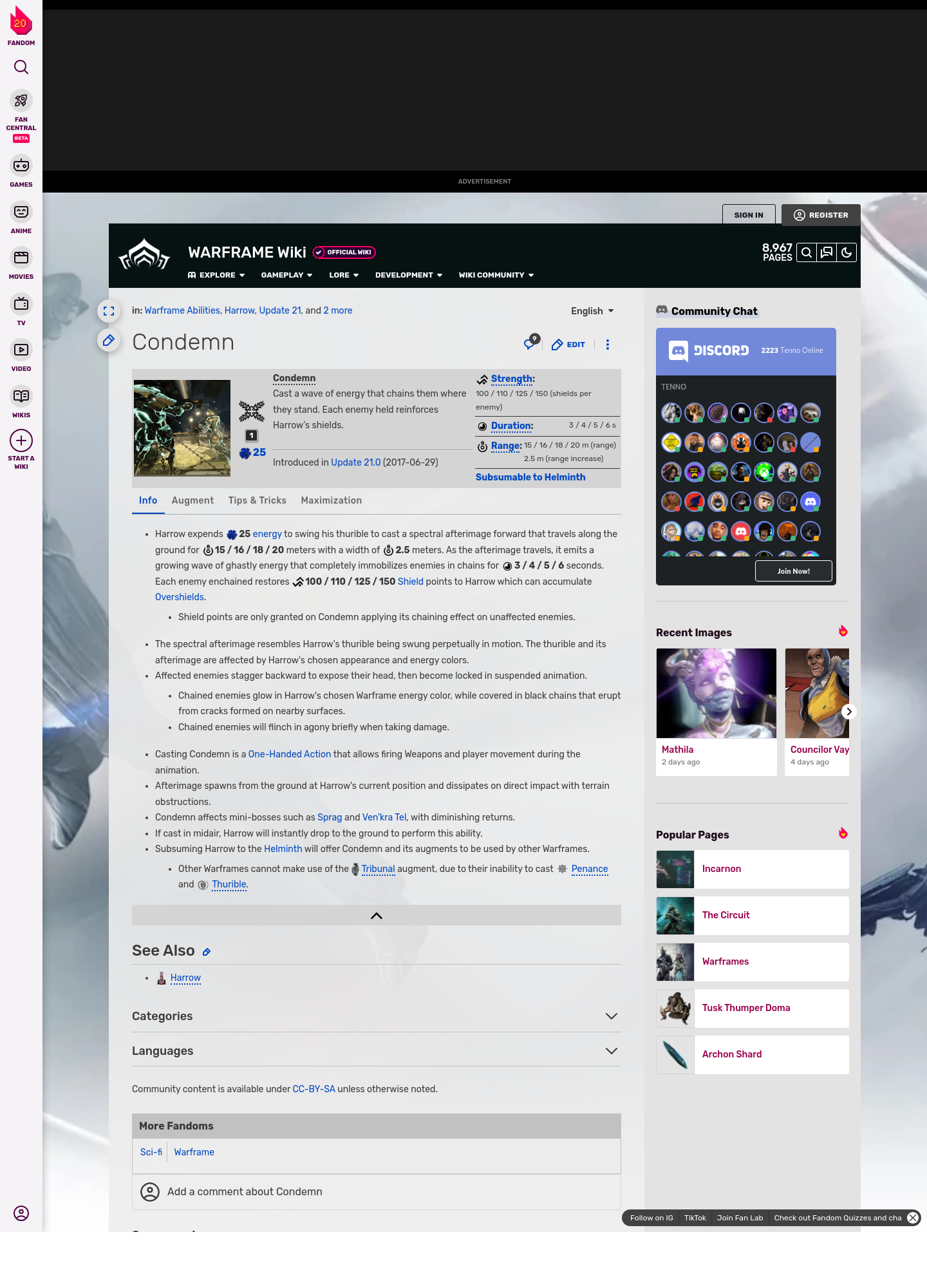927x1288 pixels.
Task: Edit the See Also section pencil icon
Action: point(207,952)
